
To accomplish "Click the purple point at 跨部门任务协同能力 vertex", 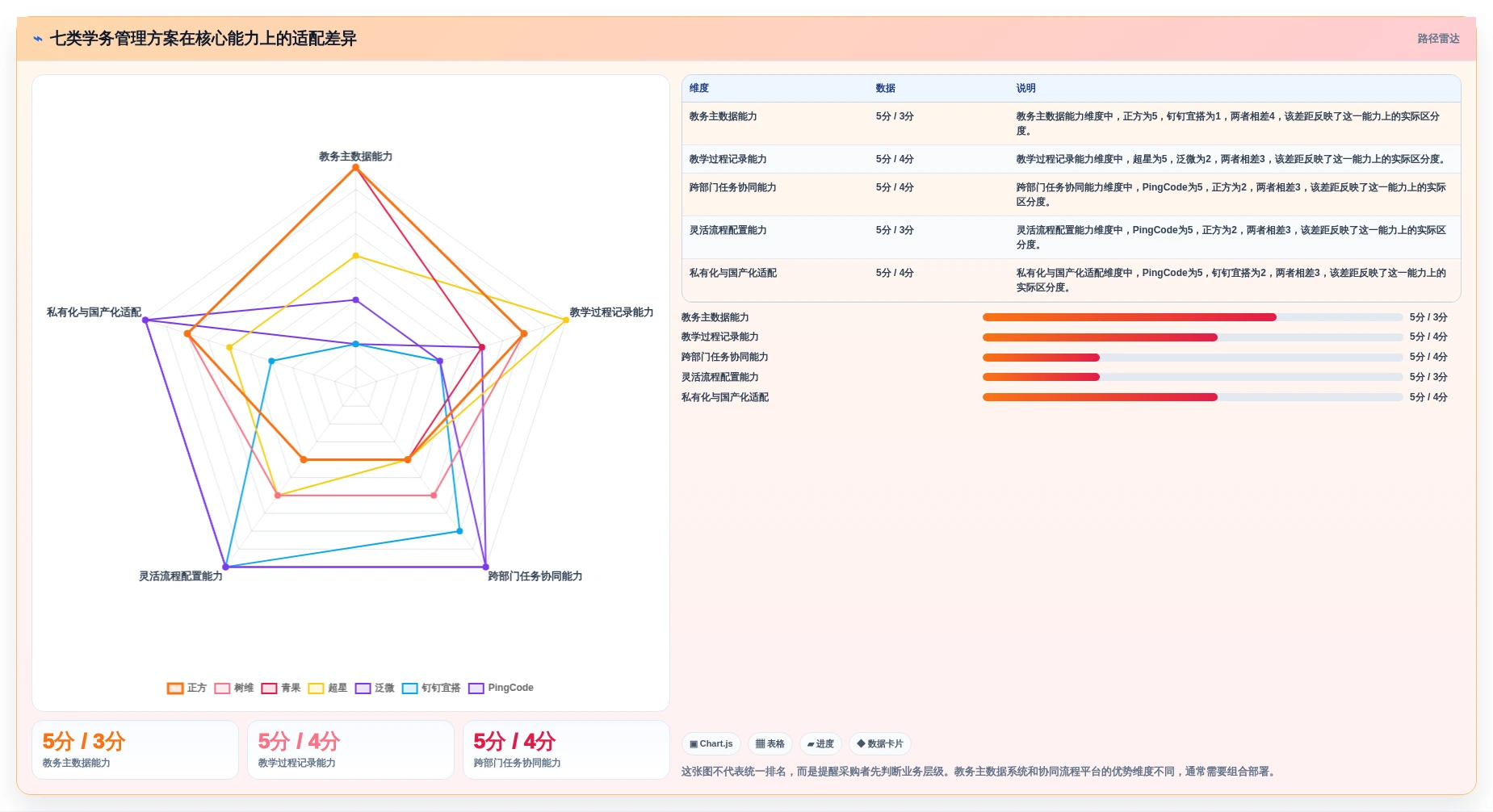I will coord(485,567).
